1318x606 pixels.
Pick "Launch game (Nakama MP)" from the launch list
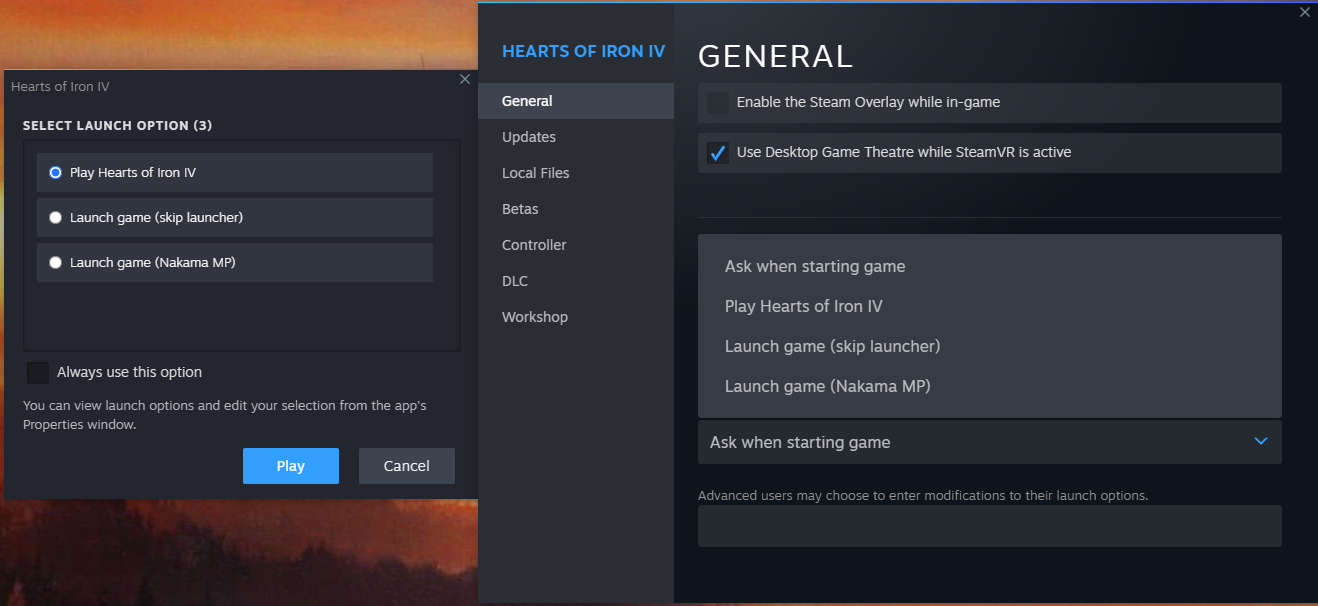(x=830, y=386)
